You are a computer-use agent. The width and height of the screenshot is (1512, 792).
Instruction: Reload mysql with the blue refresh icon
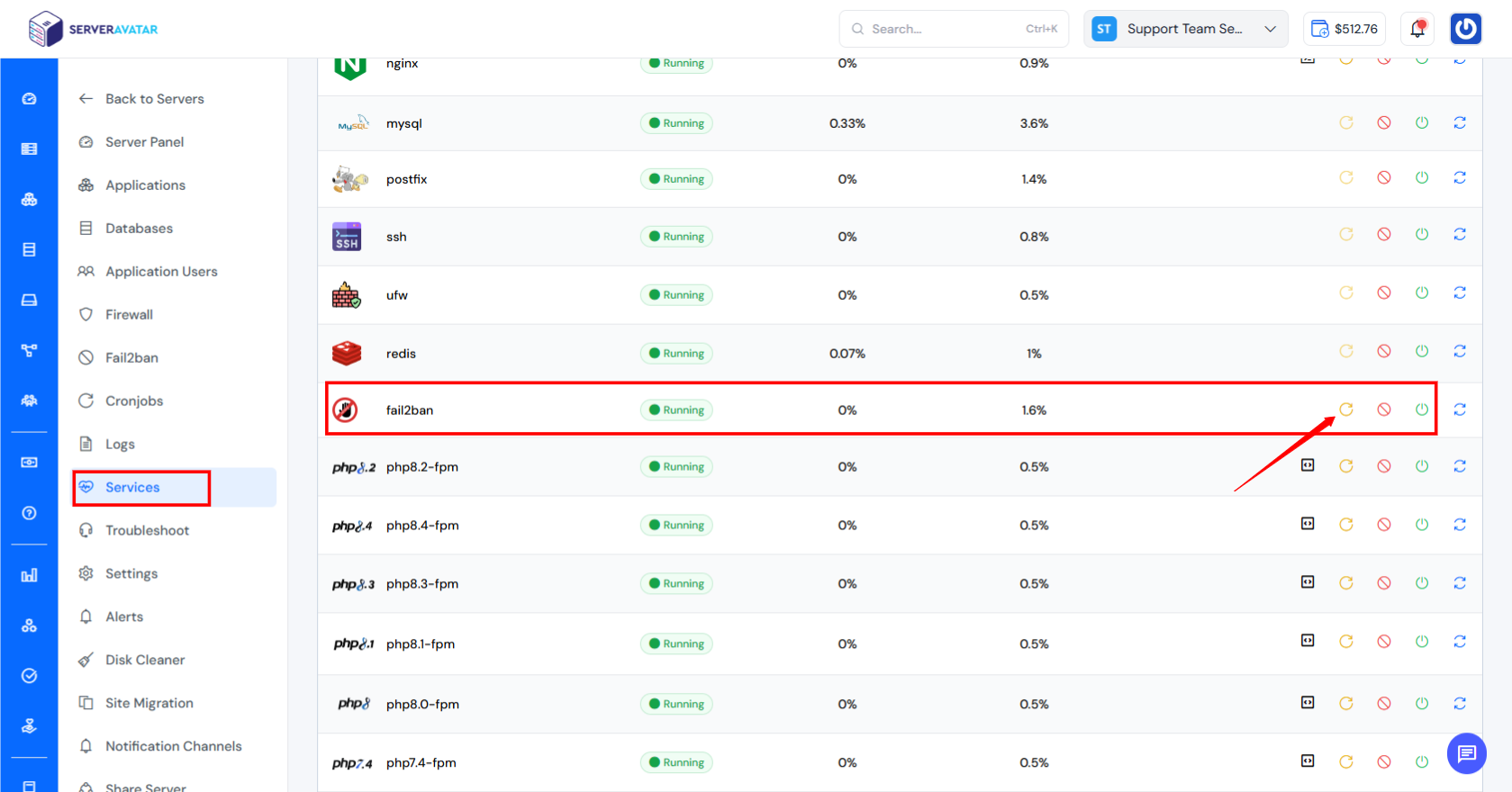click(1460, 122)
